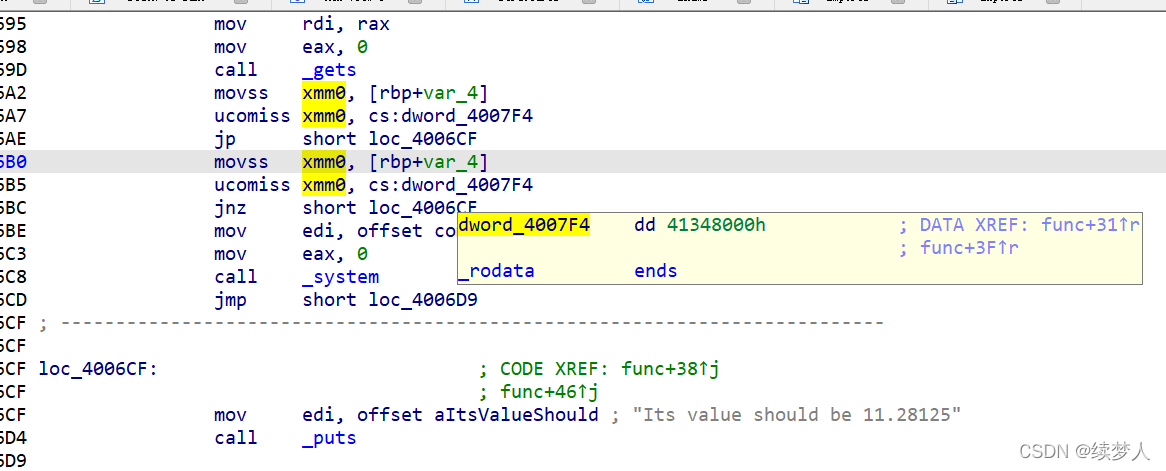Click the '_rodata' segment name in tooltip

[496, 272]
